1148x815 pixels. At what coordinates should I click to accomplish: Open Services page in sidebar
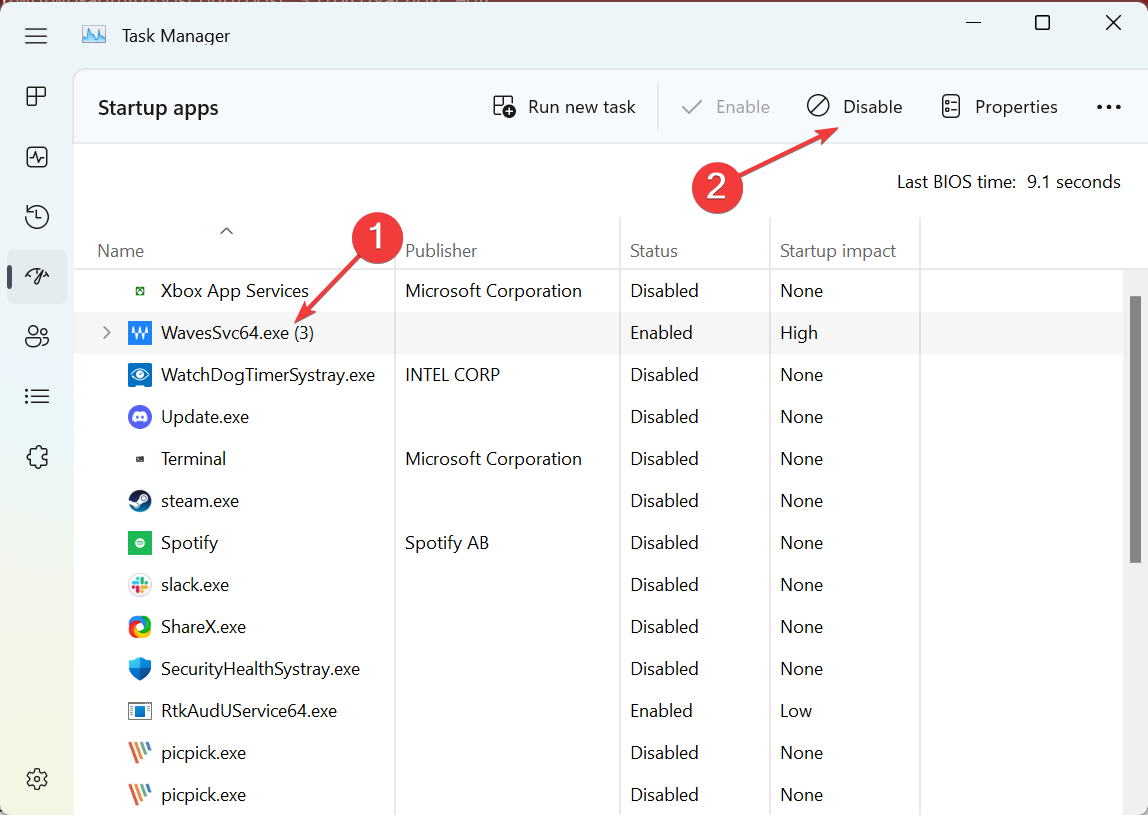(x=37, y=457)
